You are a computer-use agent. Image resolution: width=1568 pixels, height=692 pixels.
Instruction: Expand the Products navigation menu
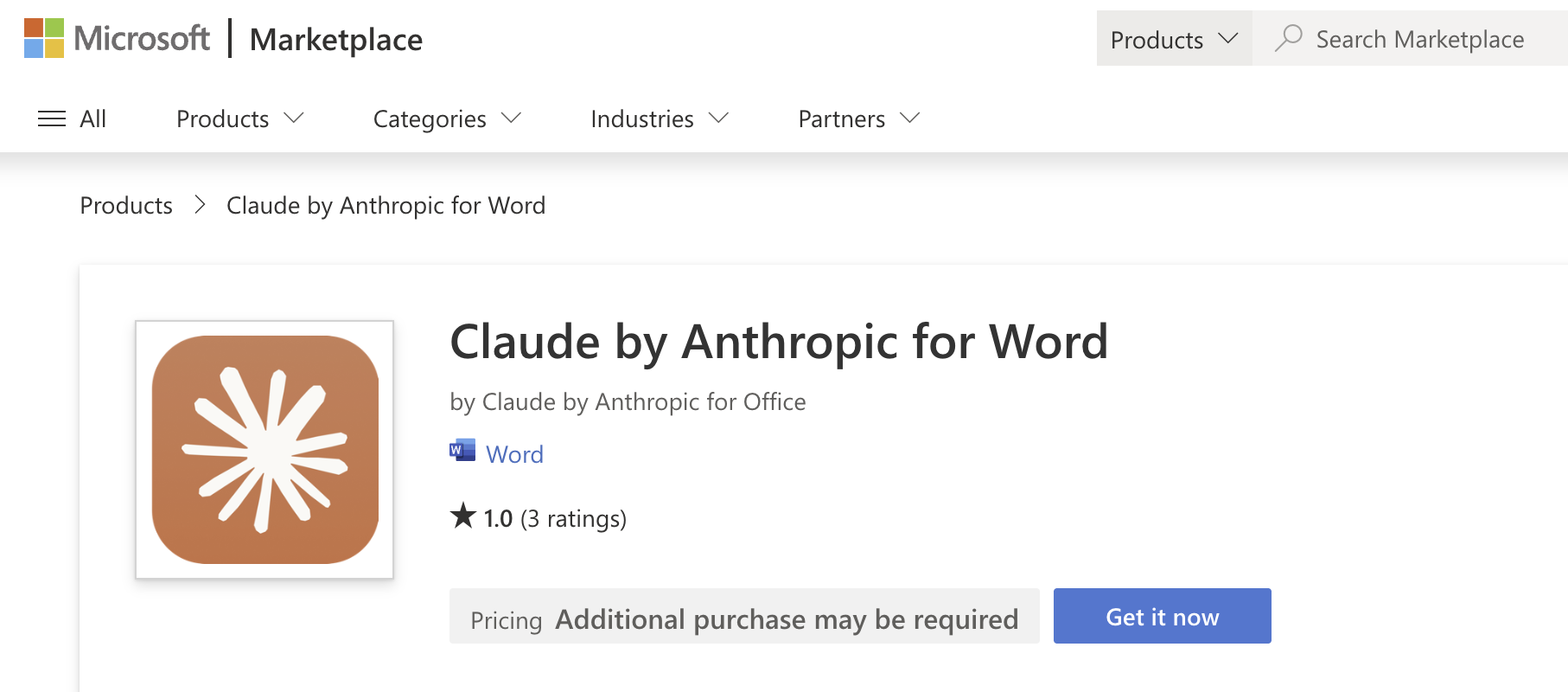239,119
